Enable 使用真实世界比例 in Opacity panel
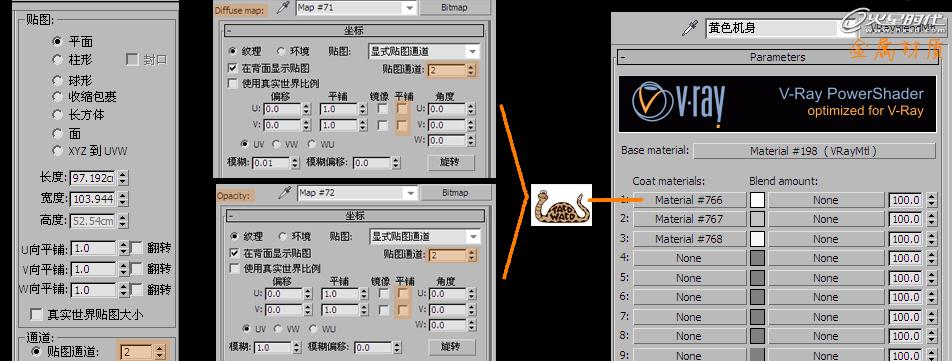The width and height of the screenshot is (952, 361). click(x=234, y=268)
